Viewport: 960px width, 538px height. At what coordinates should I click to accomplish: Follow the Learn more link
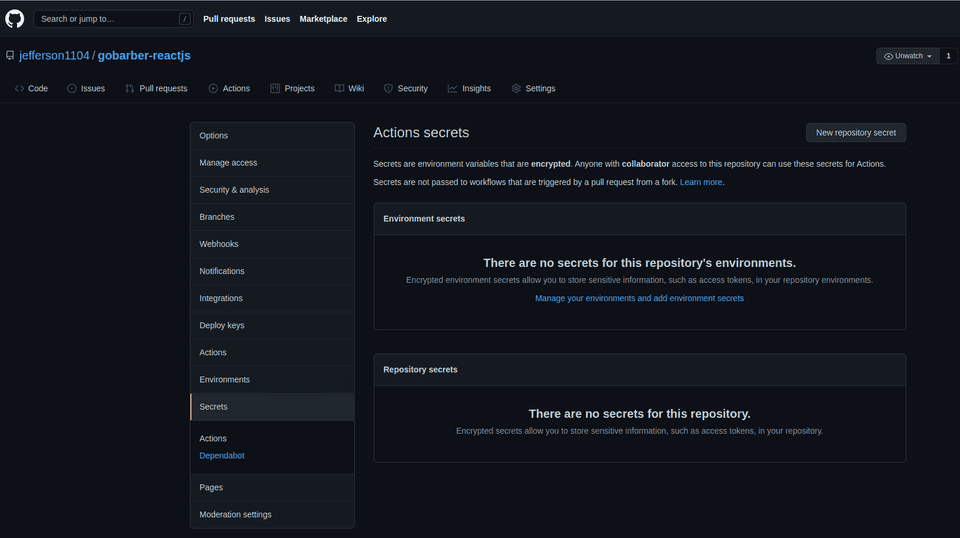coord(701,182)
